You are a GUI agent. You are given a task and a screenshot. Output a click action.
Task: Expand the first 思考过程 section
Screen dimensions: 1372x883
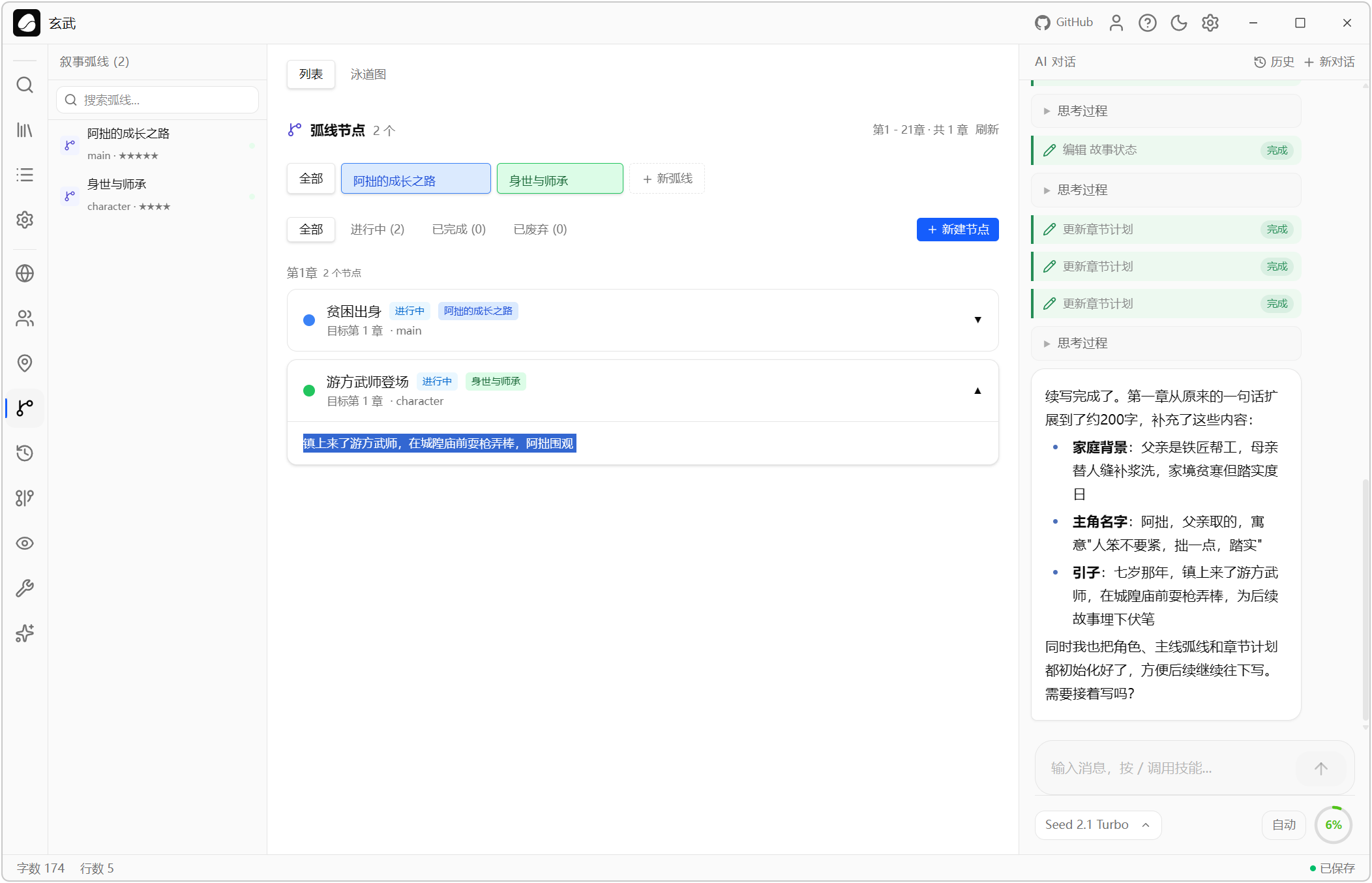(1166, 111)
